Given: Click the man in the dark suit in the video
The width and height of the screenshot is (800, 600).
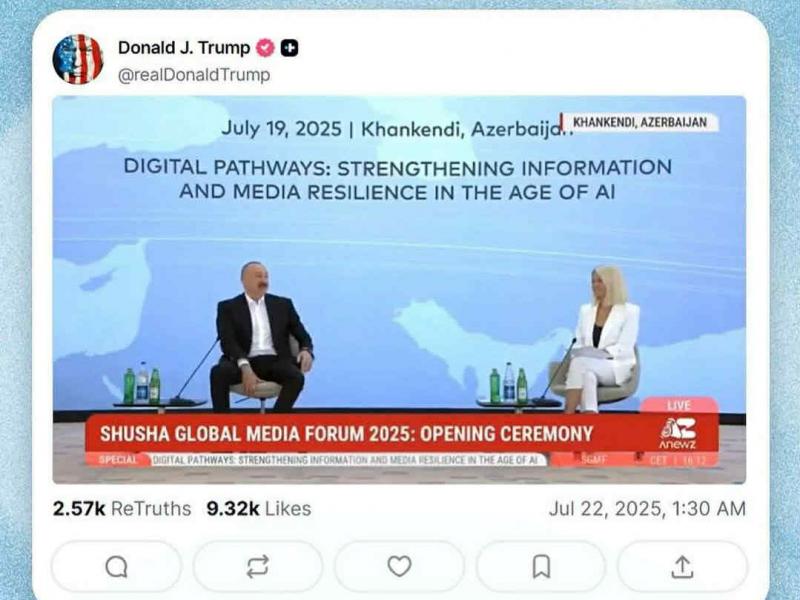Looking at the screenshot, I should click(x=260, y=337).
